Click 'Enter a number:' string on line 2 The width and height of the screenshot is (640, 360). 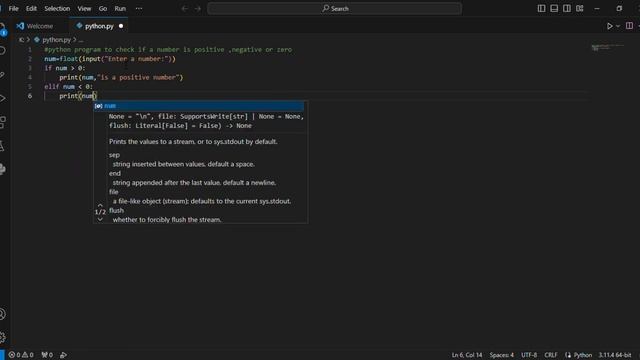click(x=136, y=59)
